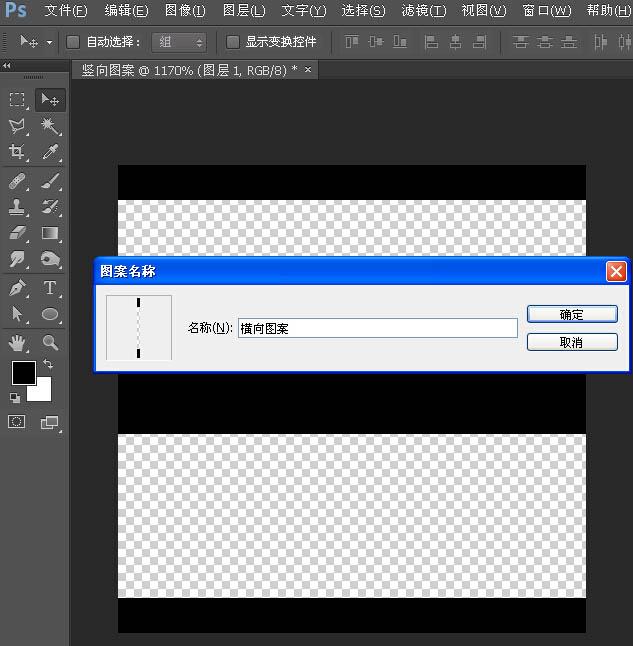Image resolution: width=633 pixels, height=646 pixels.
Task: Open the 组 auto-select dropdown
Action: (179, 43)
